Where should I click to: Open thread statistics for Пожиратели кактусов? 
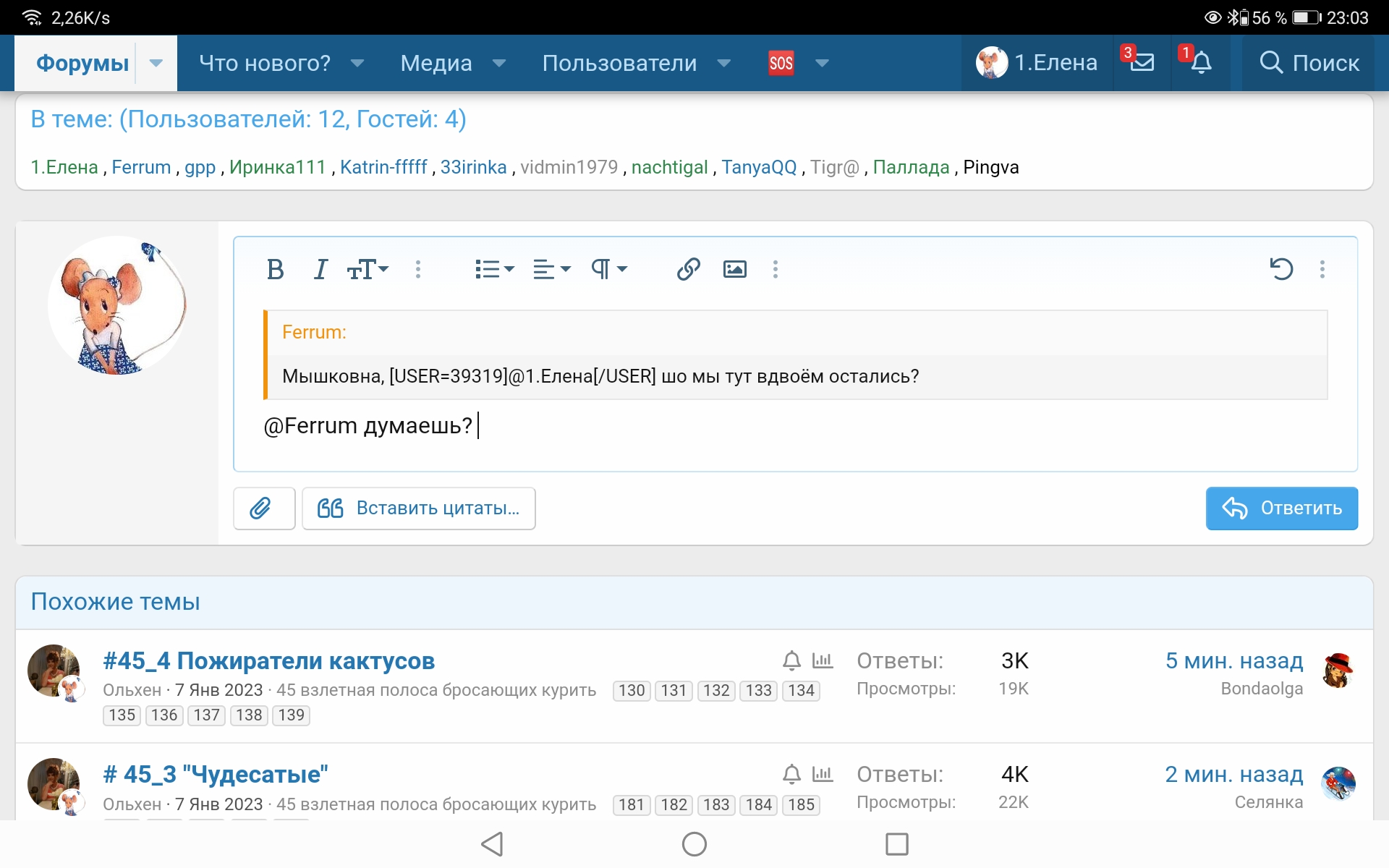tap(823, 660)
